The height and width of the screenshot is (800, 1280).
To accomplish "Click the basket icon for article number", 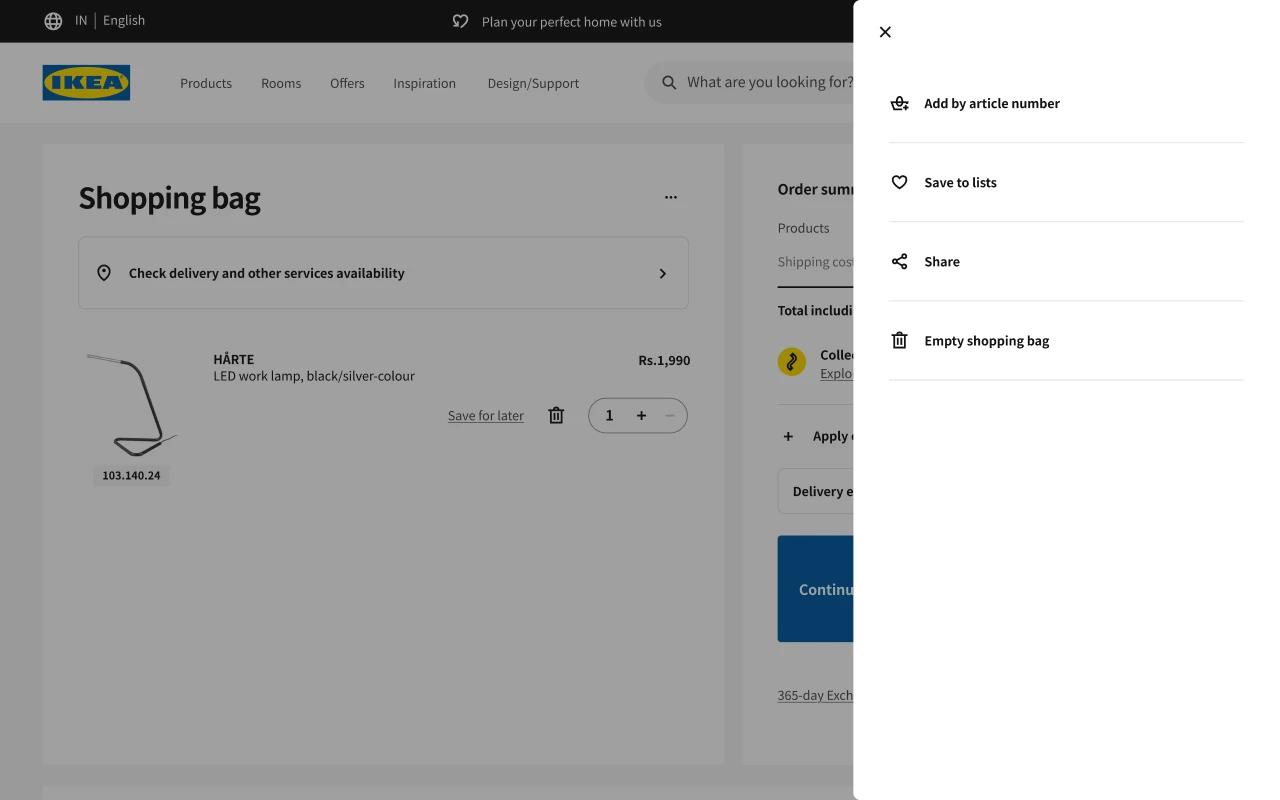I will (900, 103).
